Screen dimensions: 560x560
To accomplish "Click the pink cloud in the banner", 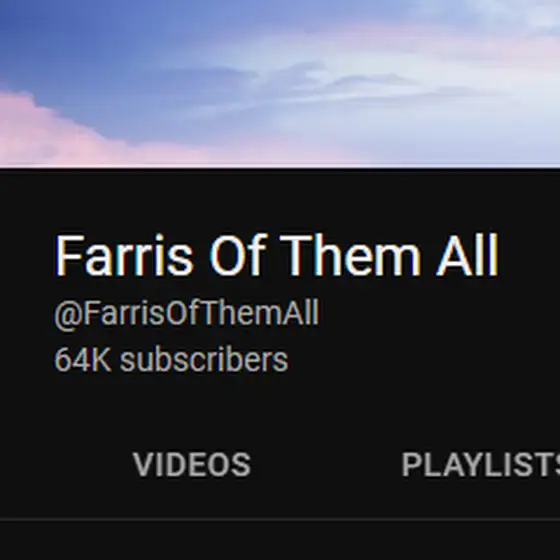I will (43, 132).
